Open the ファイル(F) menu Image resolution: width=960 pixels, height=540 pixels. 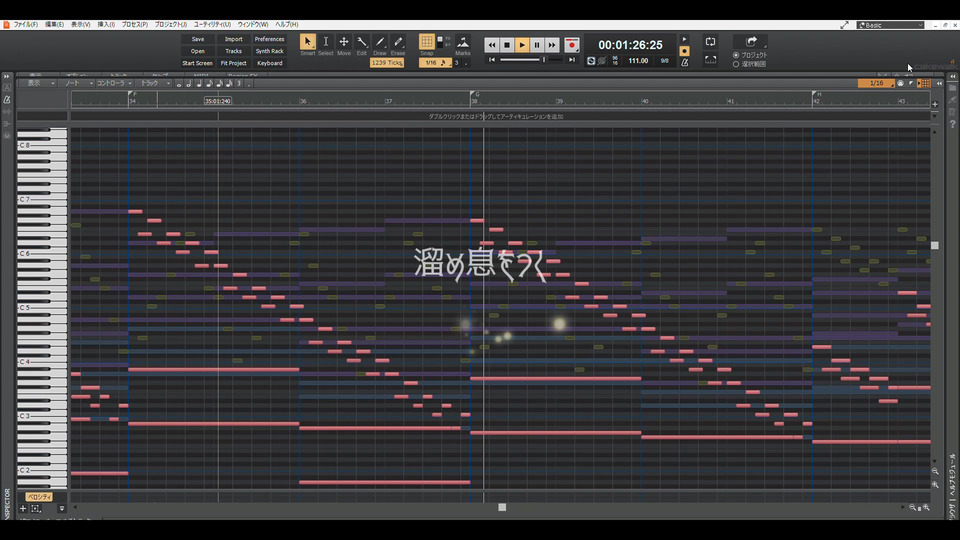coord(26,24)
